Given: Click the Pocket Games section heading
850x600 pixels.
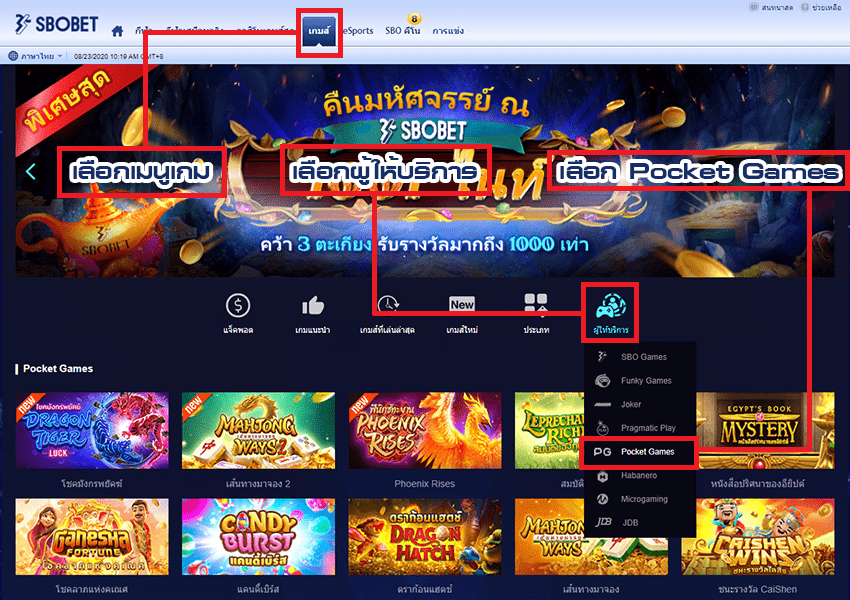Looking at the screenshot, I should [58, 369].
